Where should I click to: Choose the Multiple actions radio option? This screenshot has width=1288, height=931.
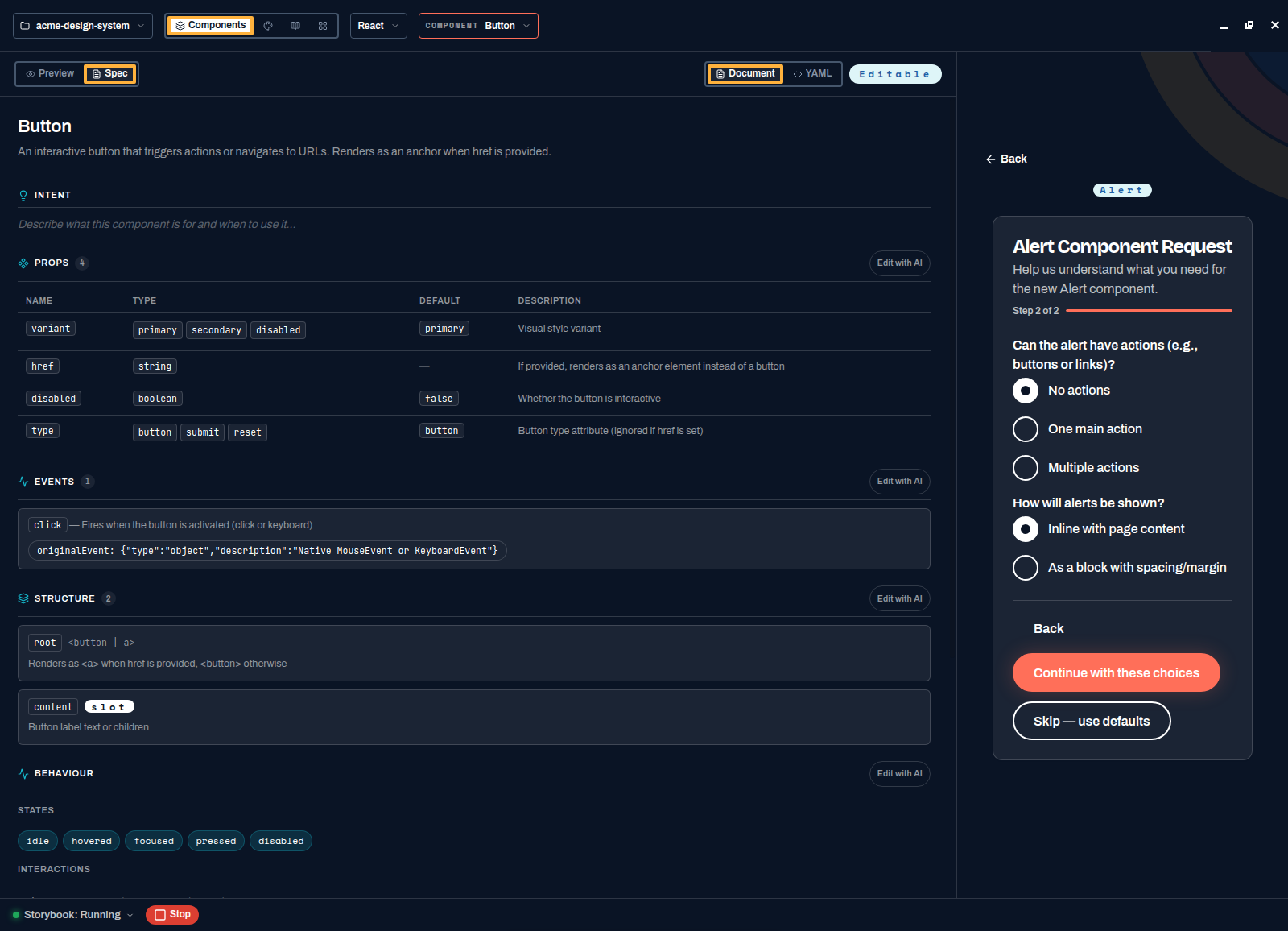point(1026,468)
